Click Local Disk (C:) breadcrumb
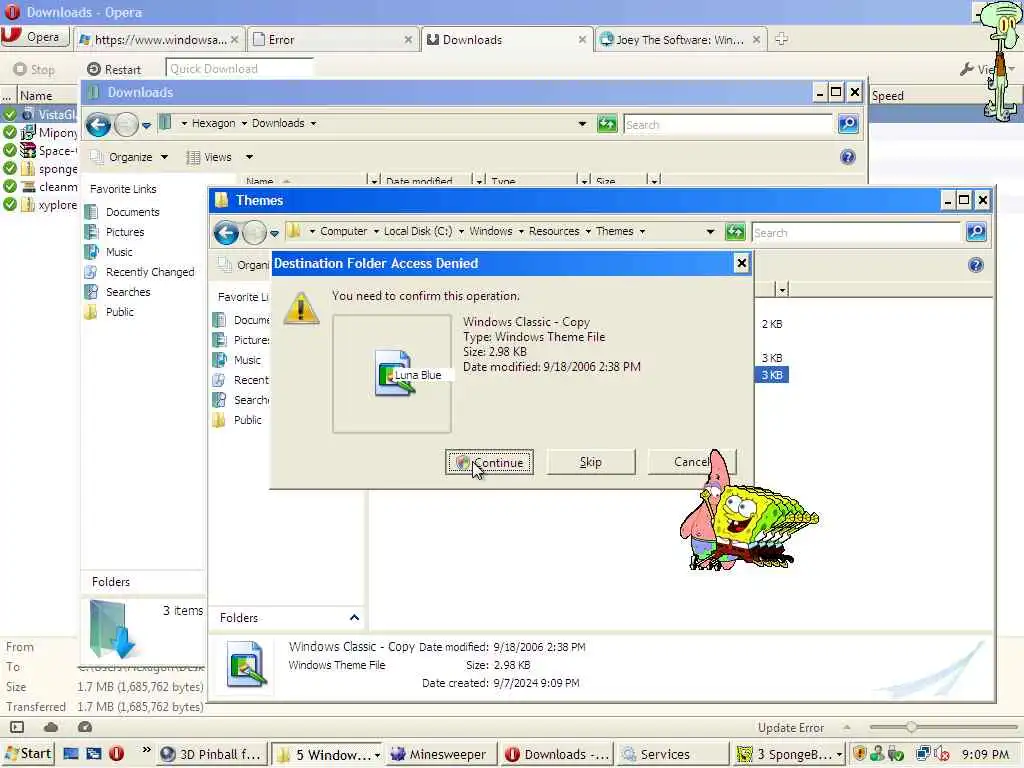This screenshot has height=768, width=1024. [418, 231]
